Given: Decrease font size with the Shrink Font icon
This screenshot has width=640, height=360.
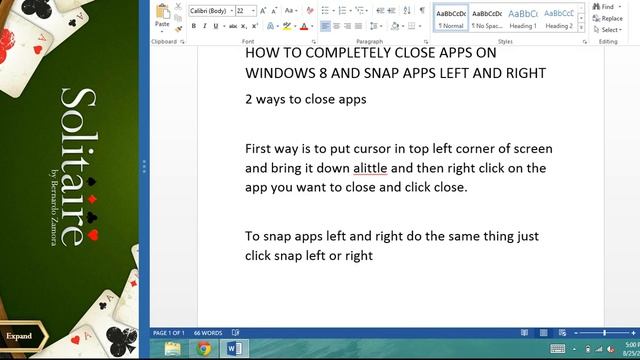Looking at the screenshot, I should click(274, 11).
